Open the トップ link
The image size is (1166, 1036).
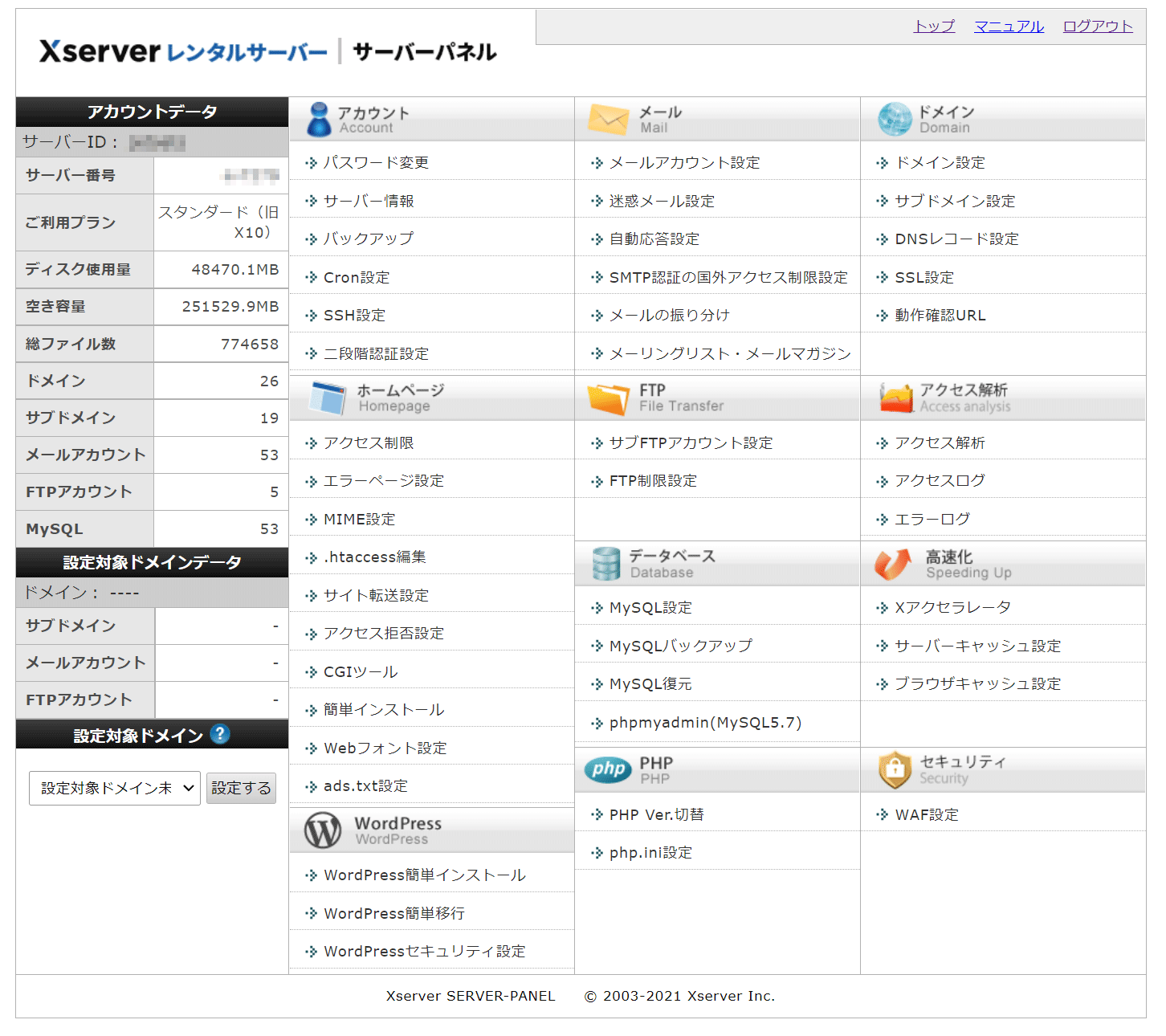(934, 26)
